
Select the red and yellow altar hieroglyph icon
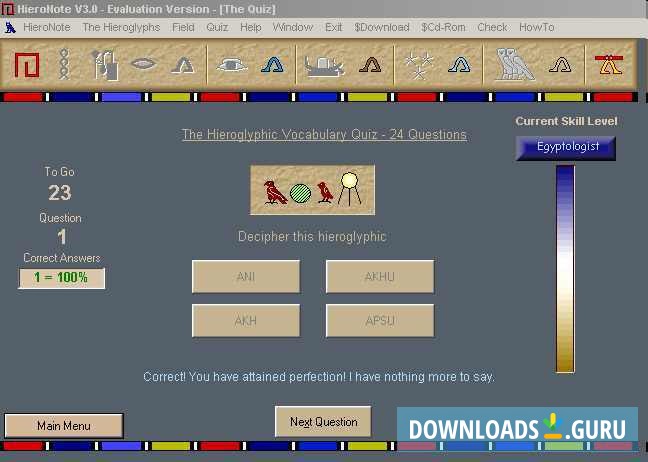(x=609, y=65)
